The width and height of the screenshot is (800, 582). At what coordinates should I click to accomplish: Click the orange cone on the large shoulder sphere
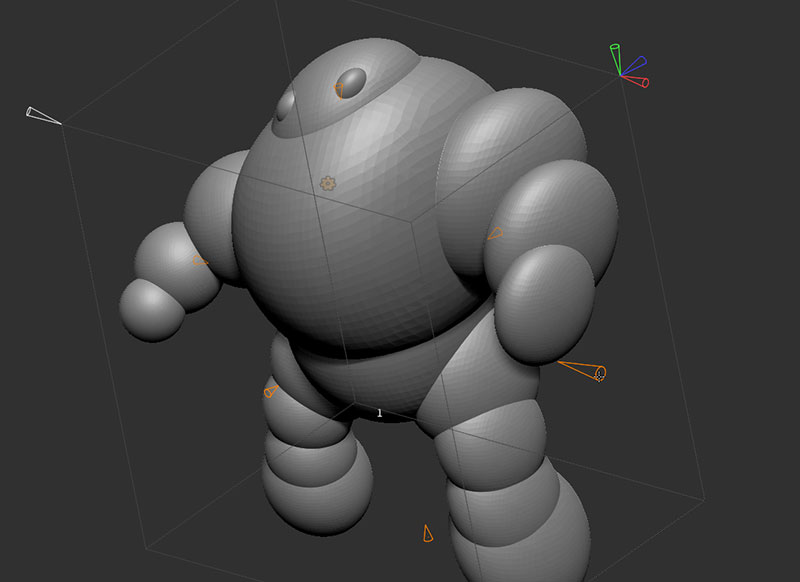(495, 234)
